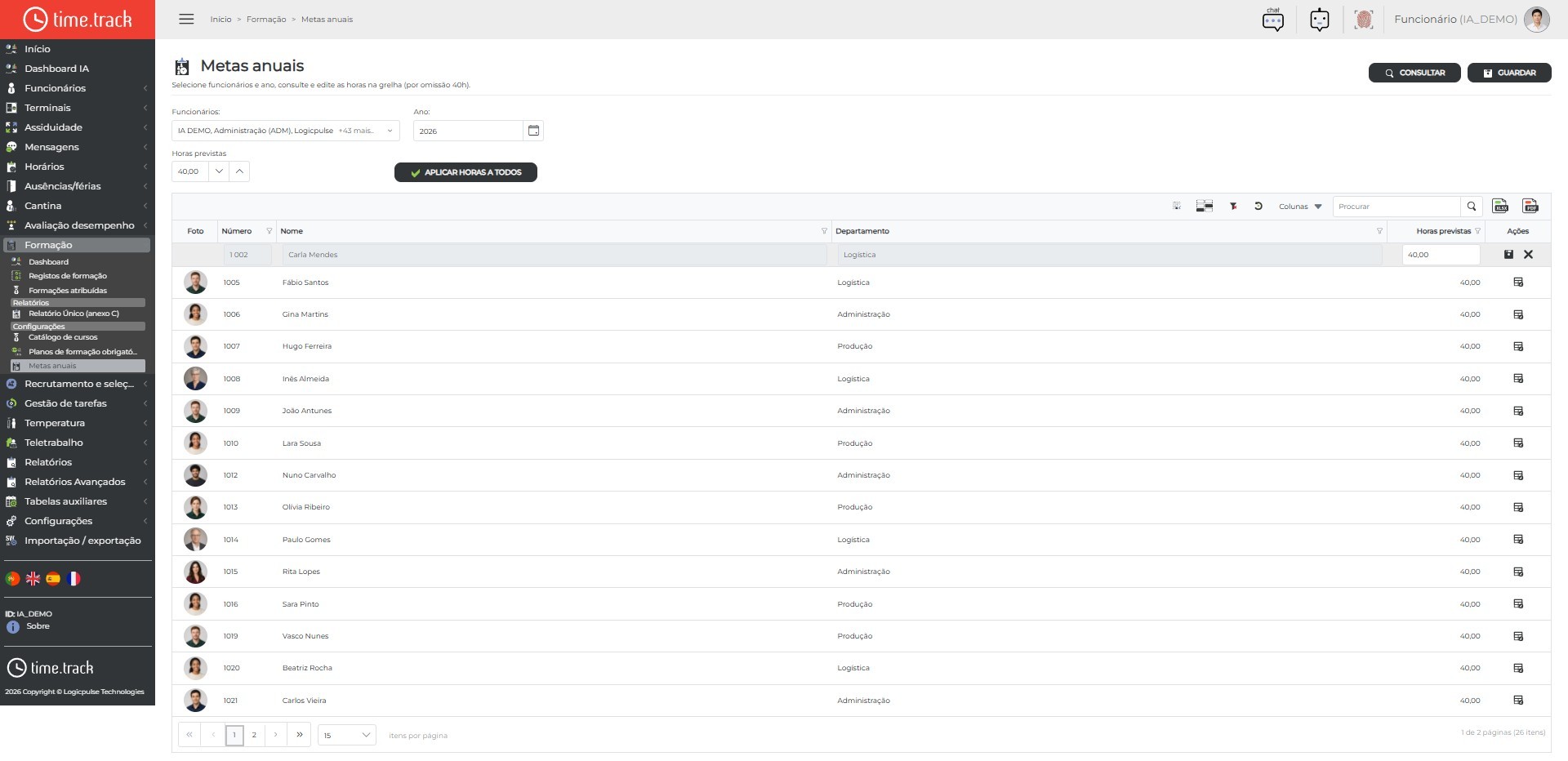1568x761 pixels.
Task: Click the GUARDAR button
Action: 1509,73
